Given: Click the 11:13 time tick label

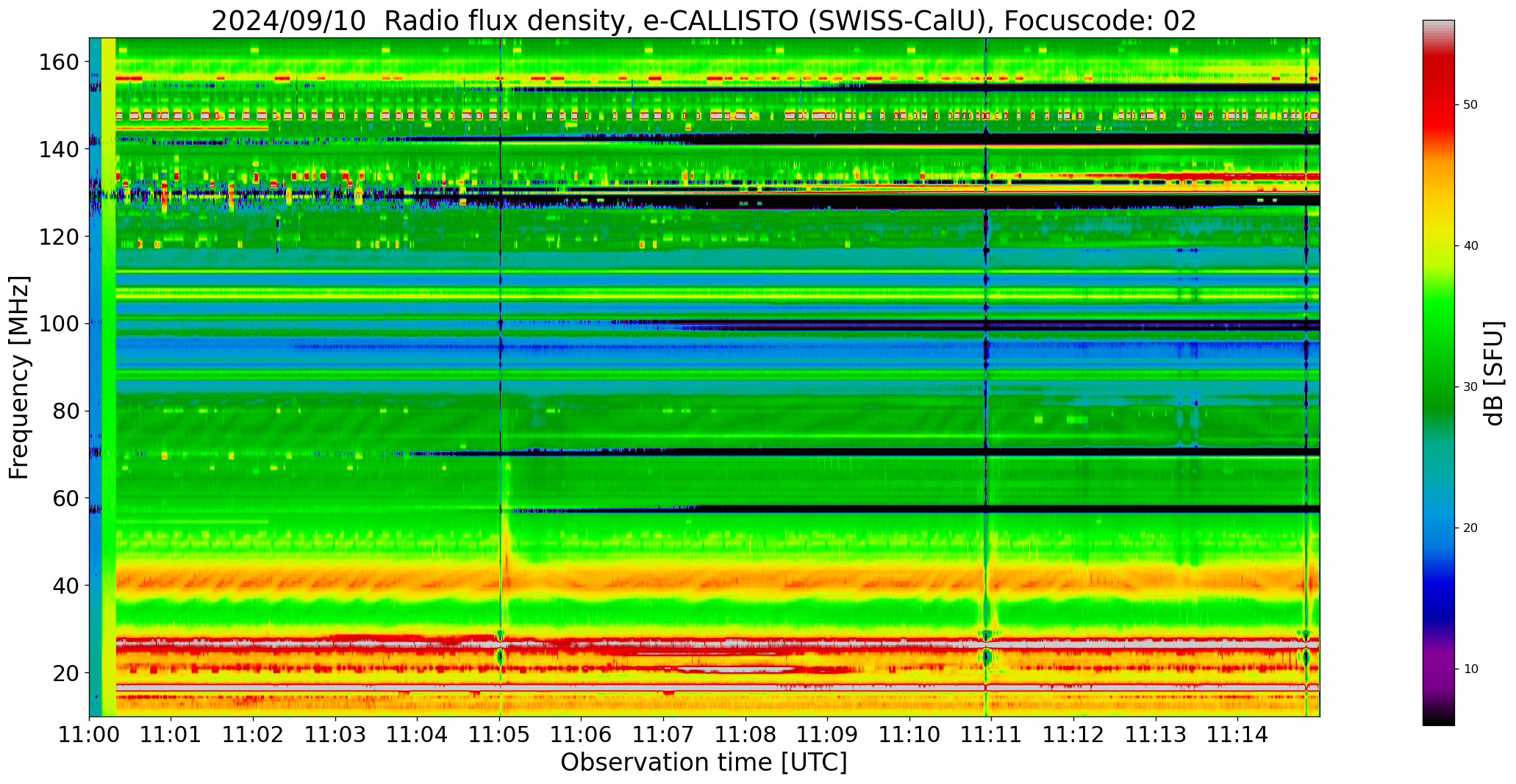Looking at the screenshot, I should (x=1156, y=733).
